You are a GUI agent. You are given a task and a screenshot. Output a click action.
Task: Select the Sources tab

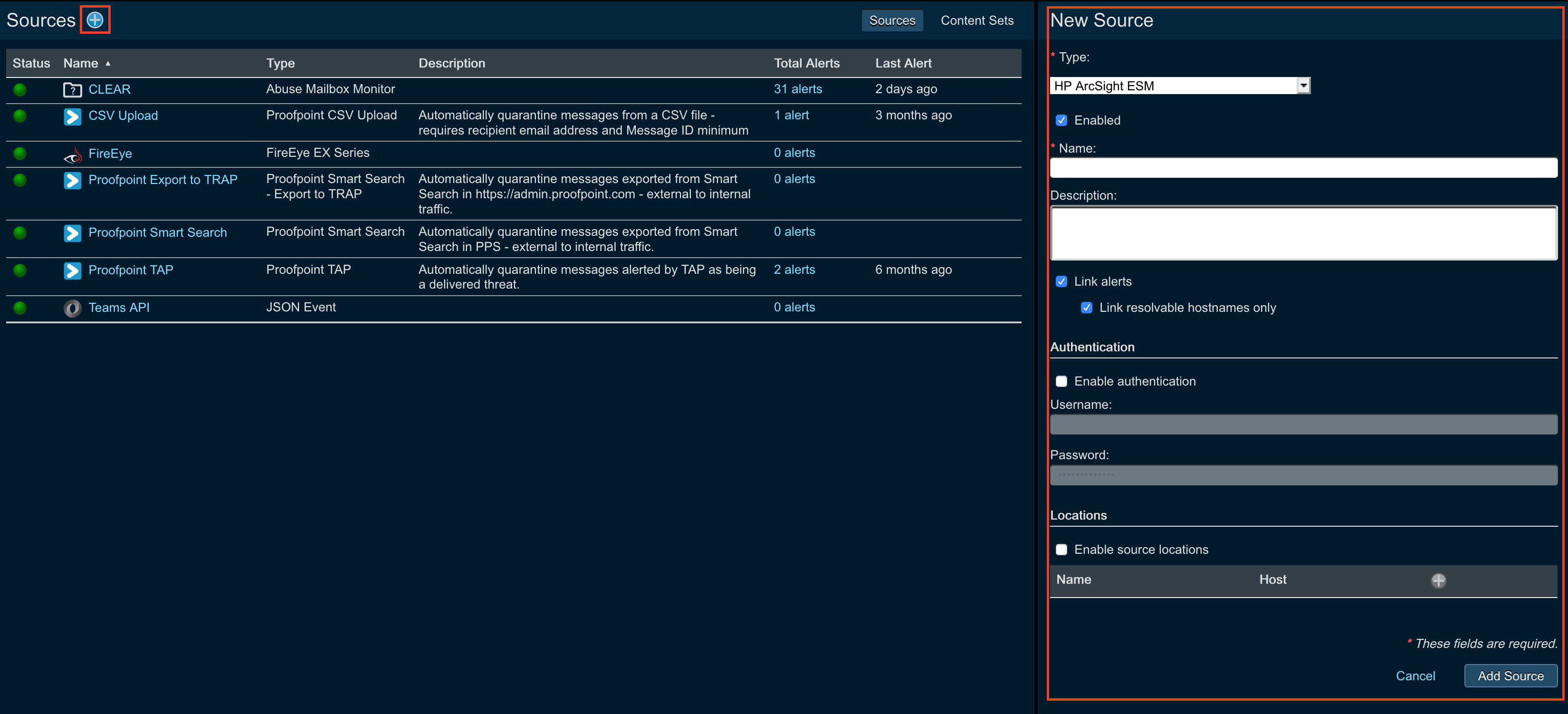(x=892, y=21)
